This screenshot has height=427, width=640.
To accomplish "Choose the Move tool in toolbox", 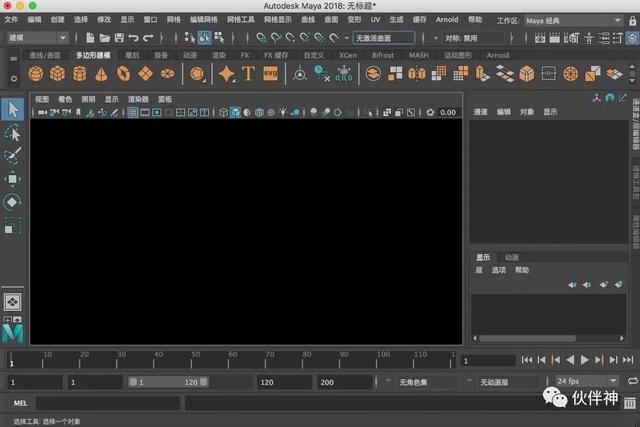I will [13, 179].
